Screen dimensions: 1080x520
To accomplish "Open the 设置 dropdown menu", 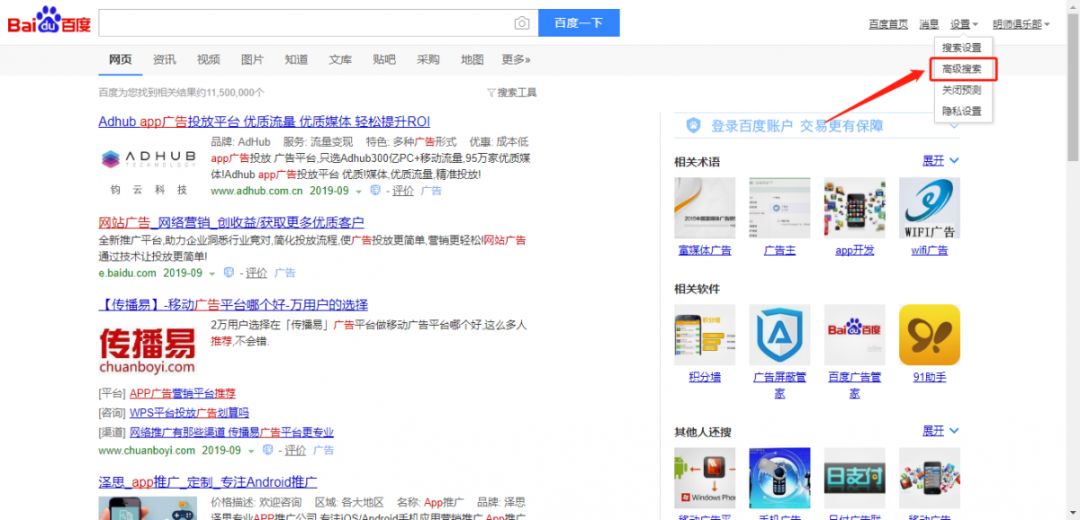I will pos(964,24).
